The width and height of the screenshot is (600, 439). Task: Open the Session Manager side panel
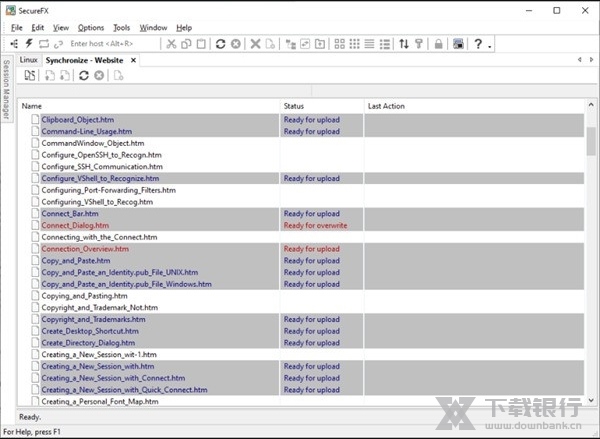(x=6, y=90)
